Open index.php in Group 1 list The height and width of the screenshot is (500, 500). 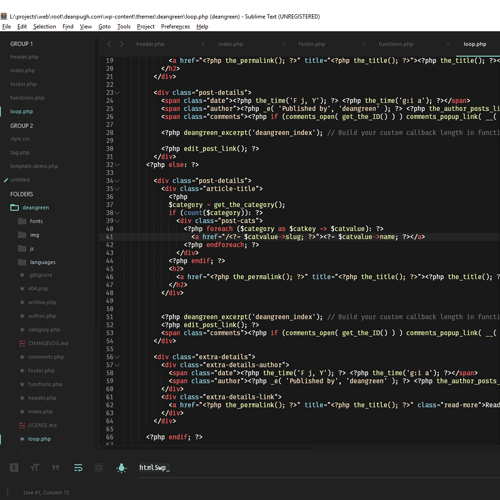point(22,71)
